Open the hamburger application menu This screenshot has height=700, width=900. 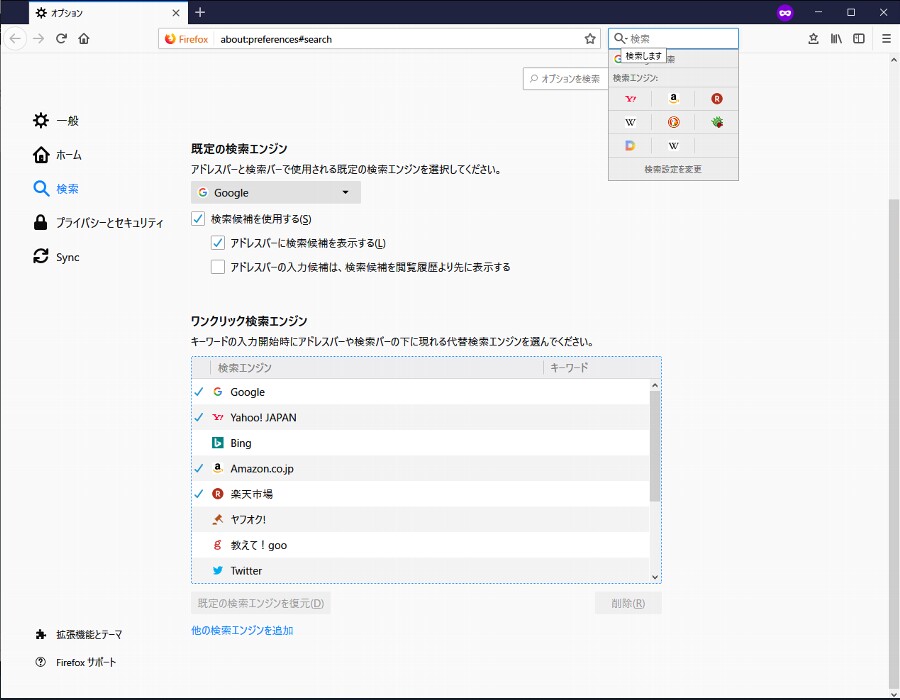(886, 39)
